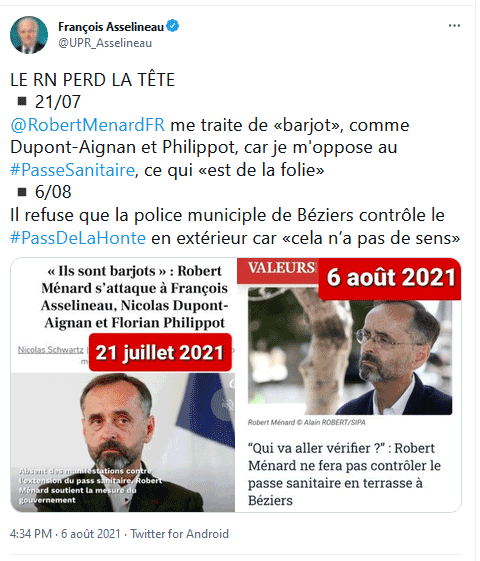The width and height of the screenshot is (480, 561).
Task: Open the #PasseSanitaire hashtag
Action: click(x=73, y=170)
